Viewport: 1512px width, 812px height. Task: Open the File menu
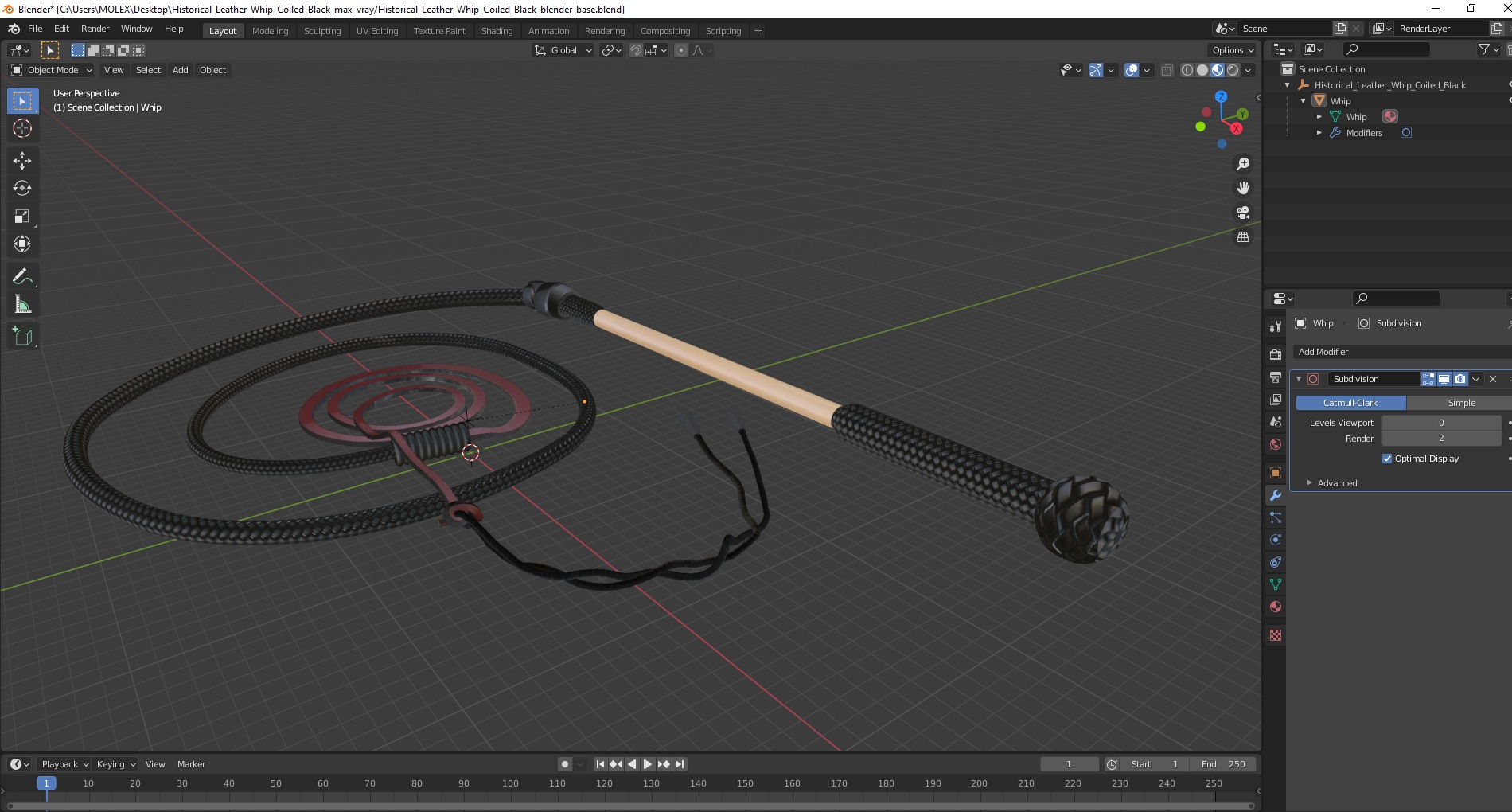35,29
